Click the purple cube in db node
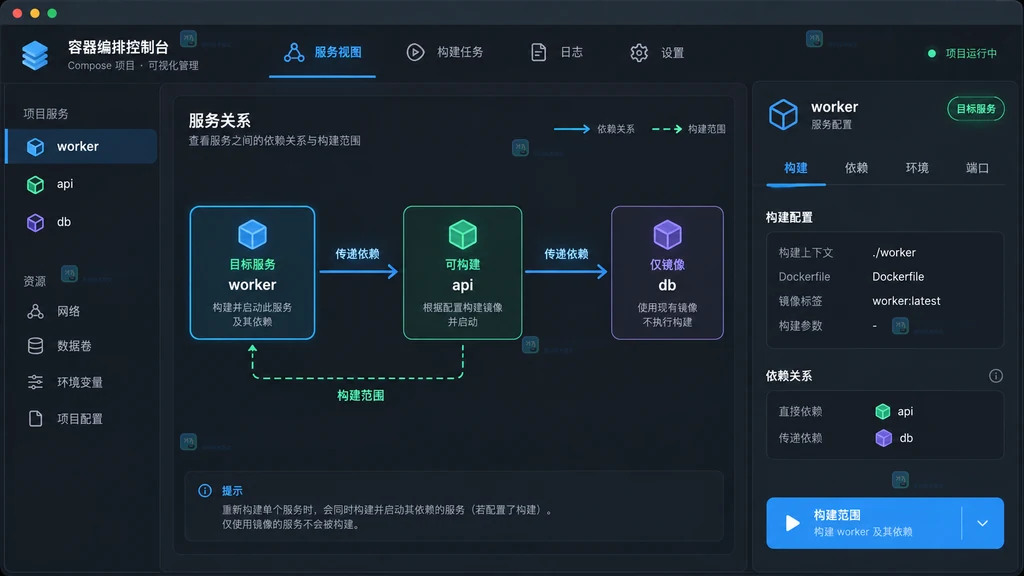Image resolution: width=1024 pixels, height=576 pixels. click(667, 235)
